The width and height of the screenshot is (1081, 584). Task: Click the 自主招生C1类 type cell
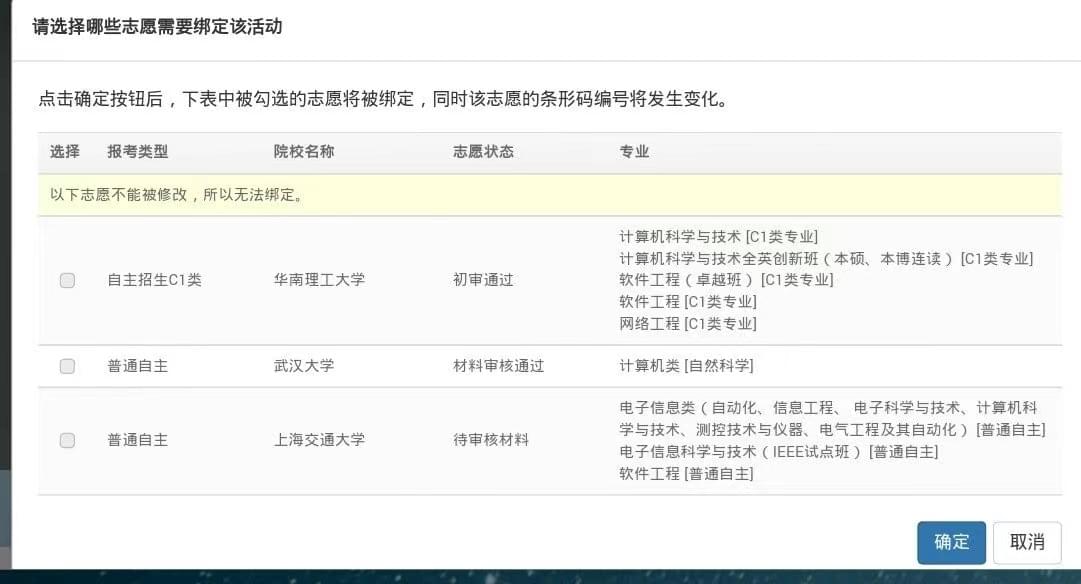click(154, 280)
